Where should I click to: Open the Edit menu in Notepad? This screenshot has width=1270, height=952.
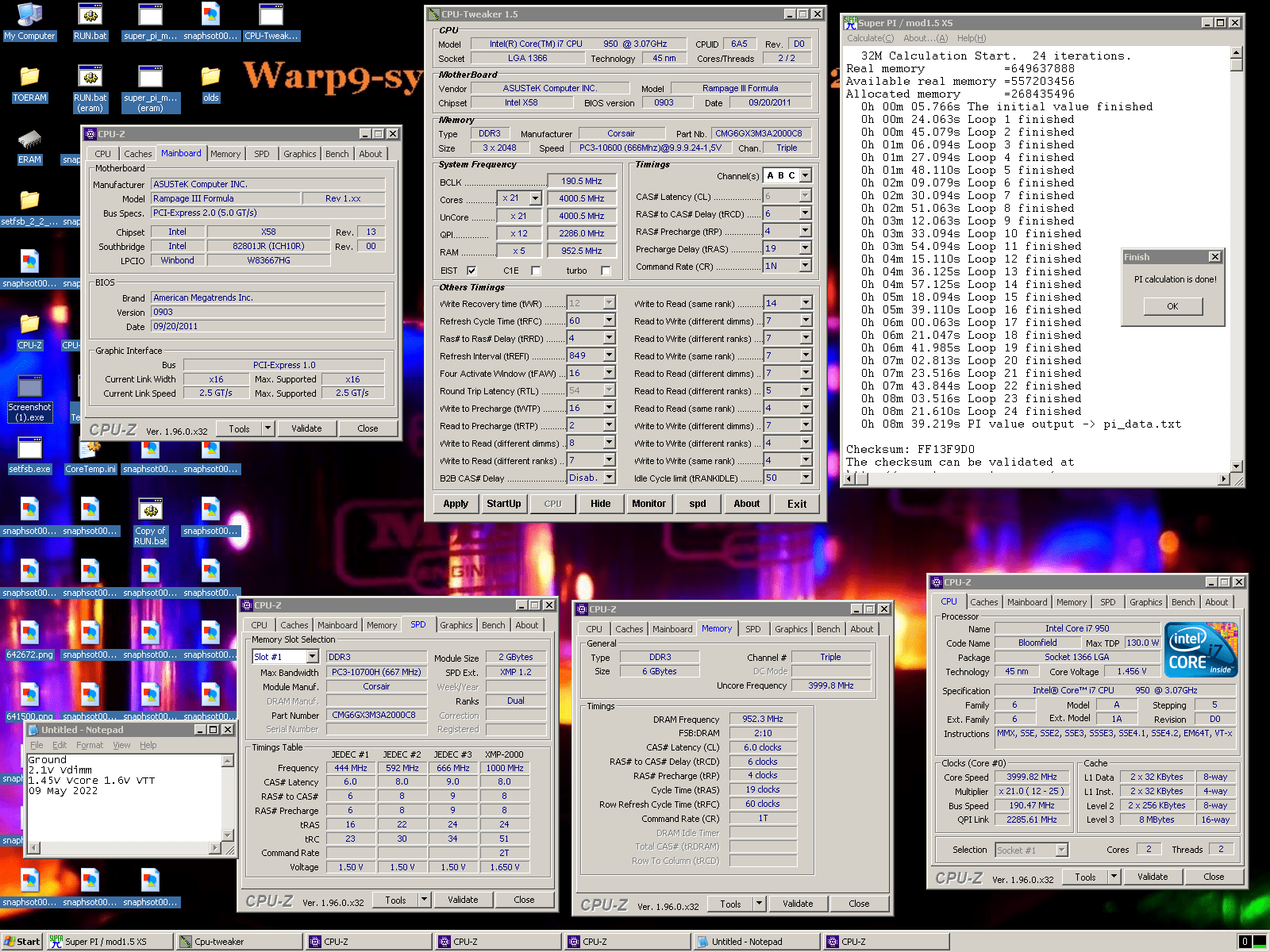pyautogui.click(x=60, y=745)
